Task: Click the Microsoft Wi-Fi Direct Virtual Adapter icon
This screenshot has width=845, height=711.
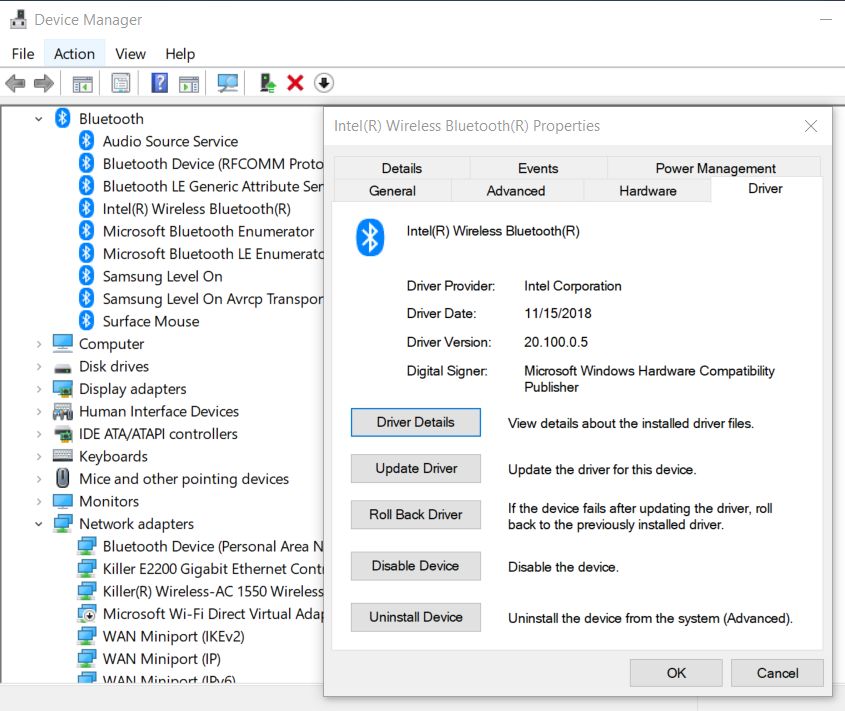Action: pos(86,613)
